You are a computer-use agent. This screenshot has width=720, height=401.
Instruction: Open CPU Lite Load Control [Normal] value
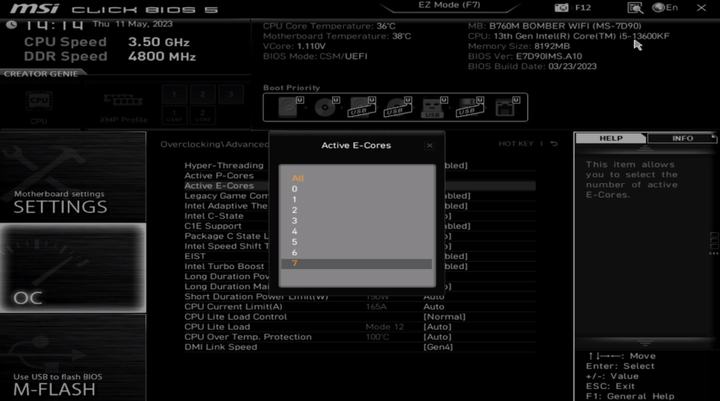[444, 317]
